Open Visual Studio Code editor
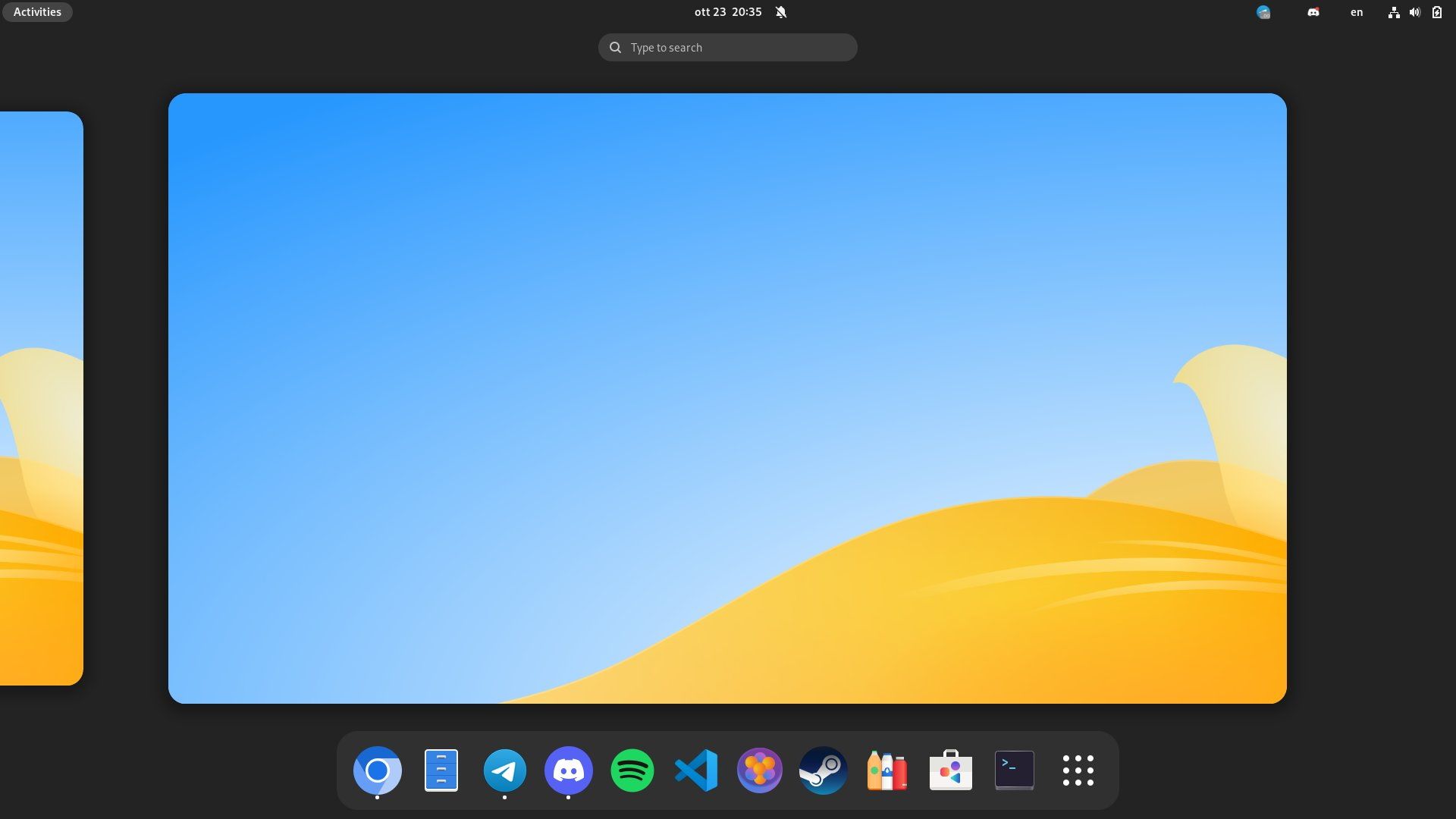Image resolution: width=1456 pixels, height=819 pixels. click(x=695, y=769)
